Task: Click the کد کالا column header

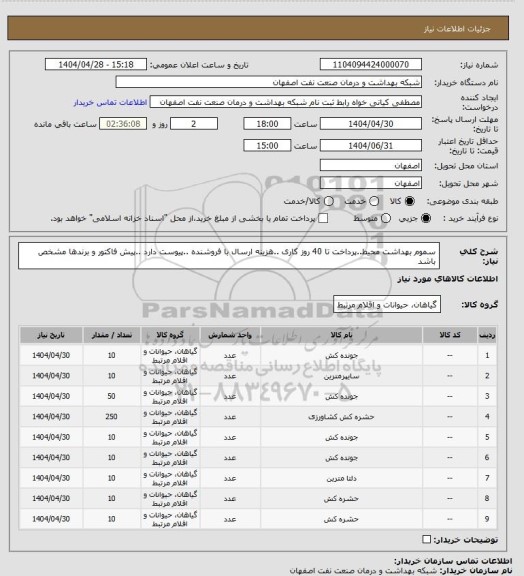Action: coord(450,335)
